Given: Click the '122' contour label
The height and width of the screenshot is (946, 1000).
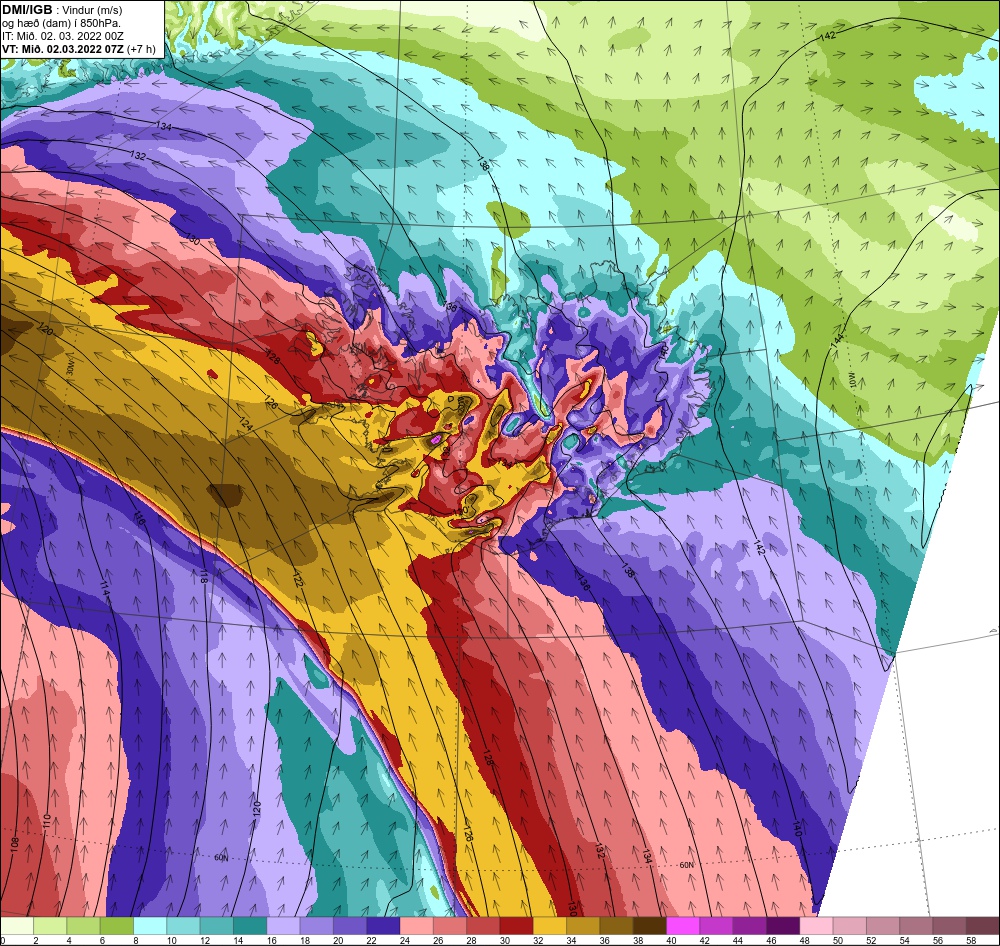Looking at the screenshot, I should 297,580.
